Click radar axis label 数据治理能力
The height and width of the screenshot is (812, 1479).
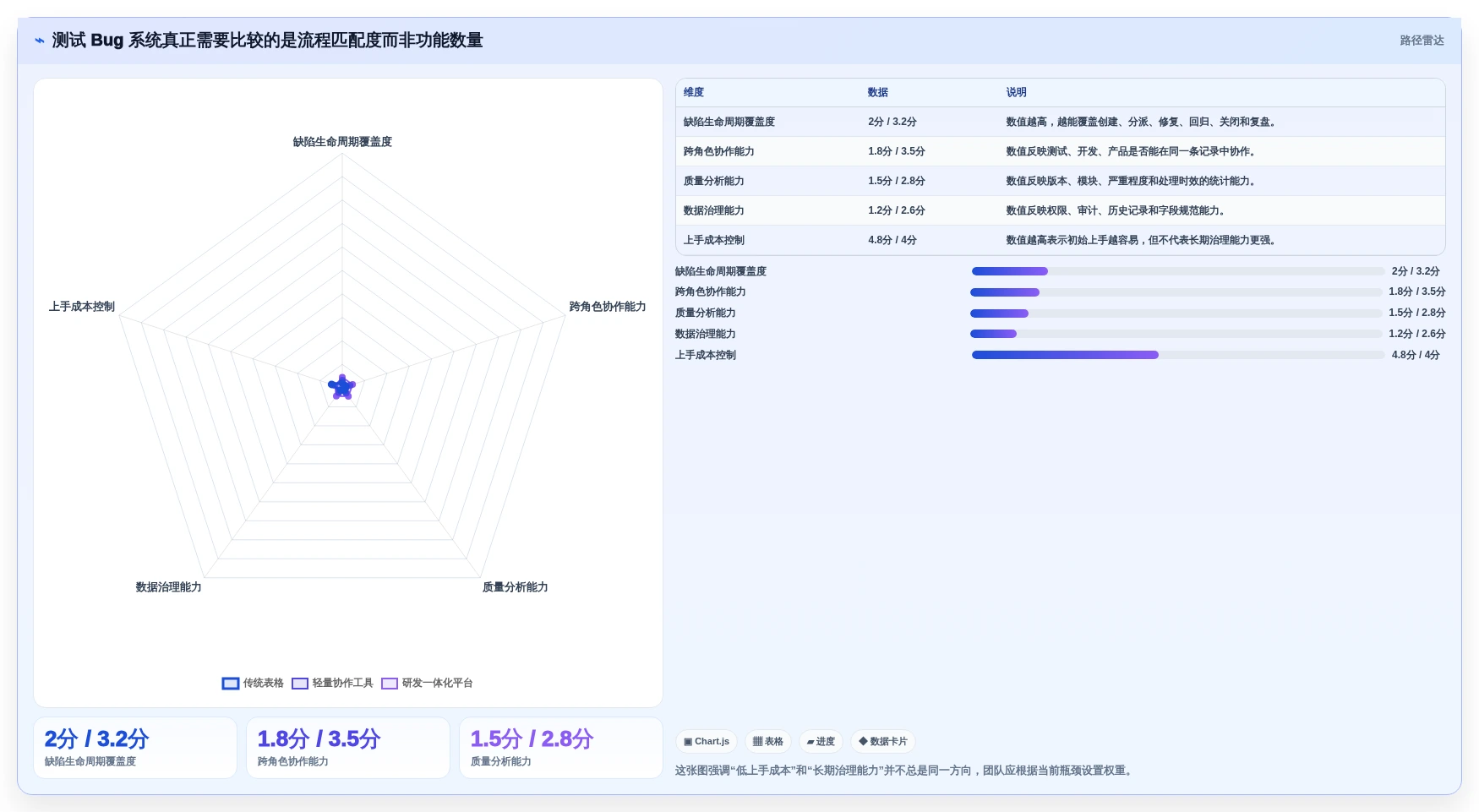[169, 587]
